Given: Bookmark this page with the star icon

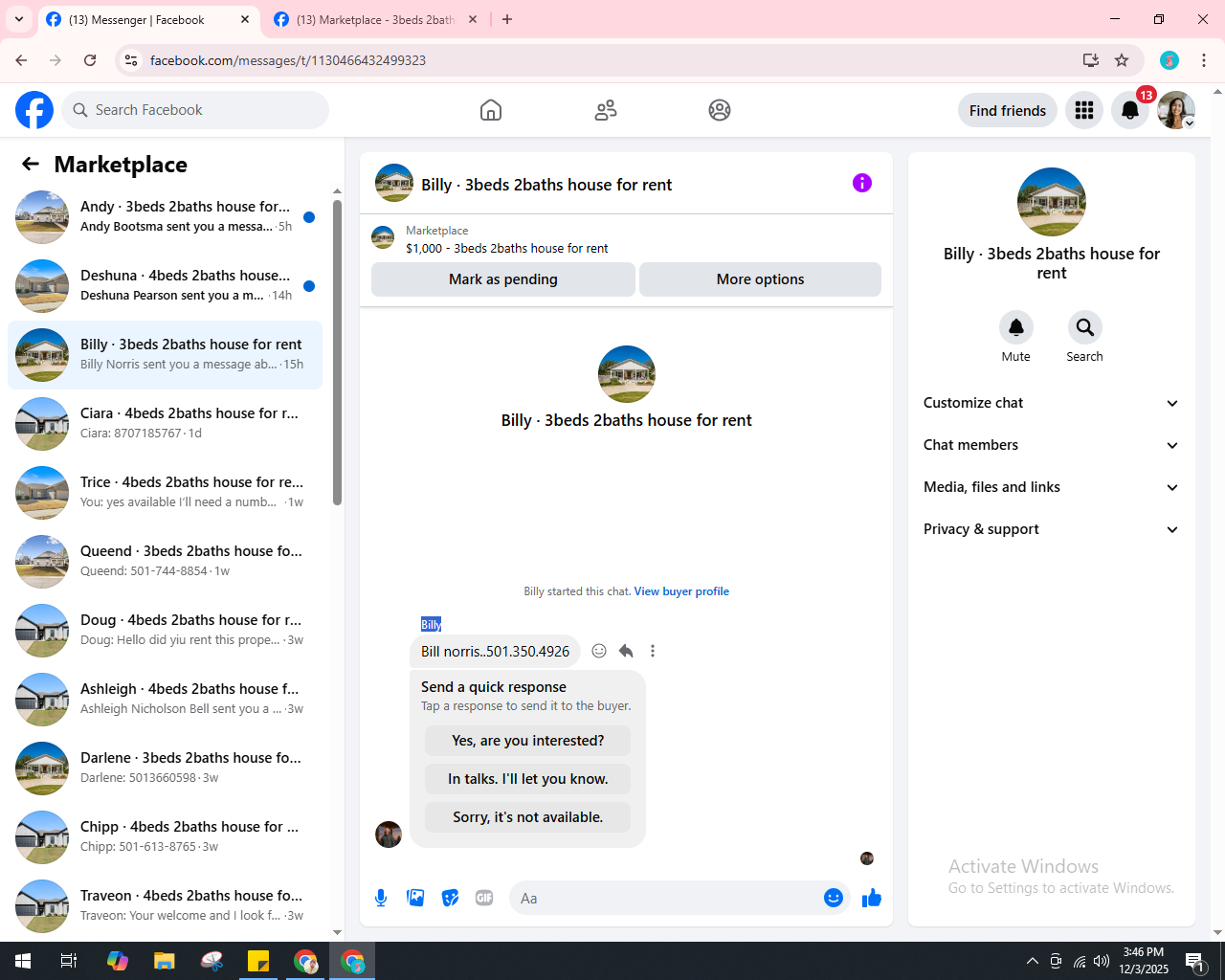Looking at the screenshot, I should [x=1122, y=60].
